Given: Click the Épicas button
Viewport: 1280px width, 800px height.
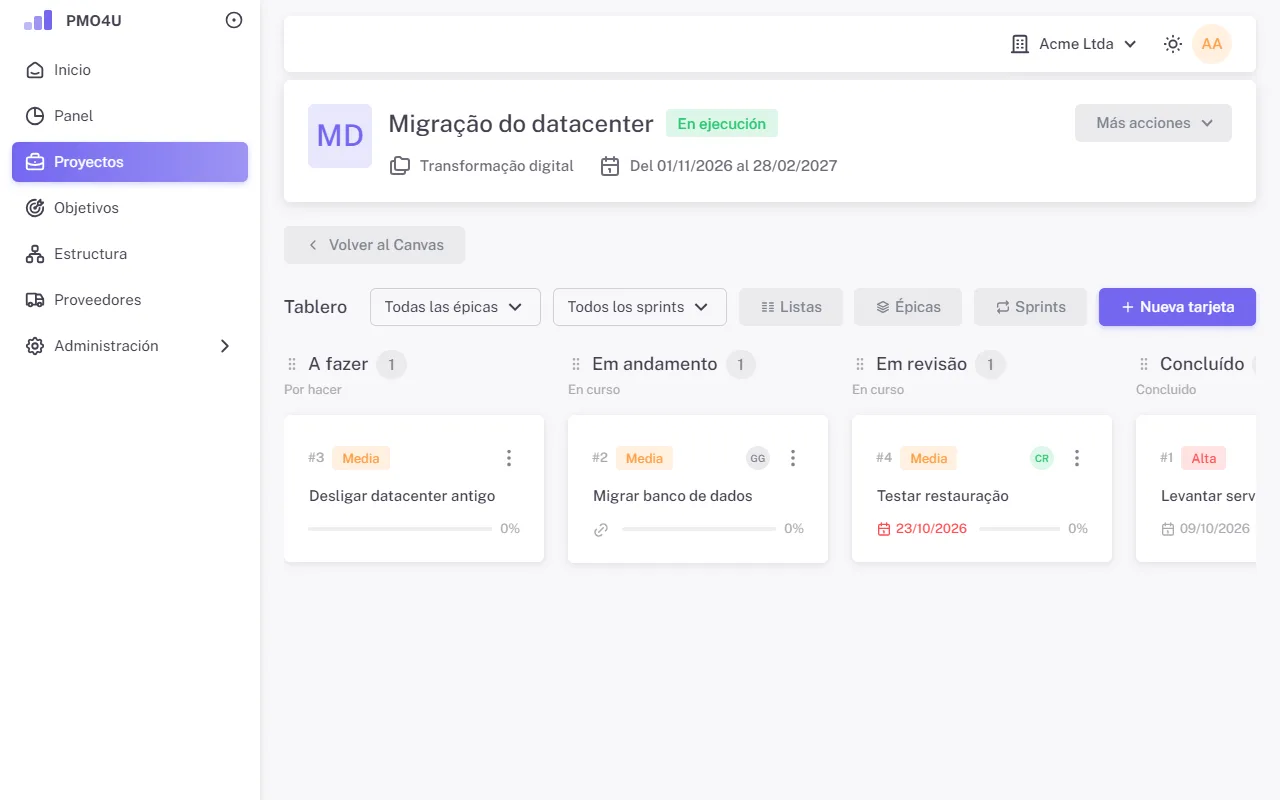Looking at the screenshot, I should [x=908, y=307].
